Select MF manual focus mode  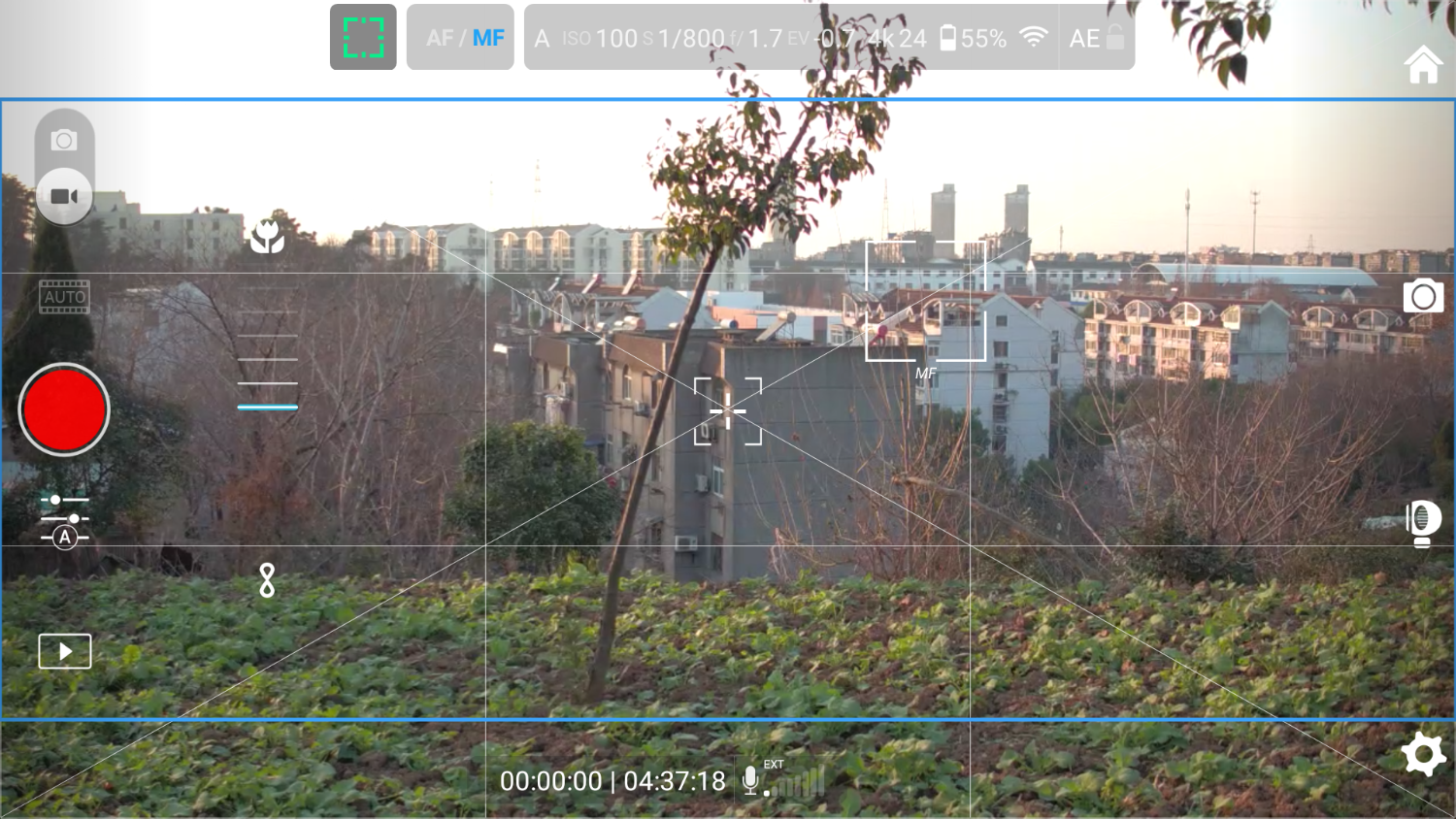(488, 38)
